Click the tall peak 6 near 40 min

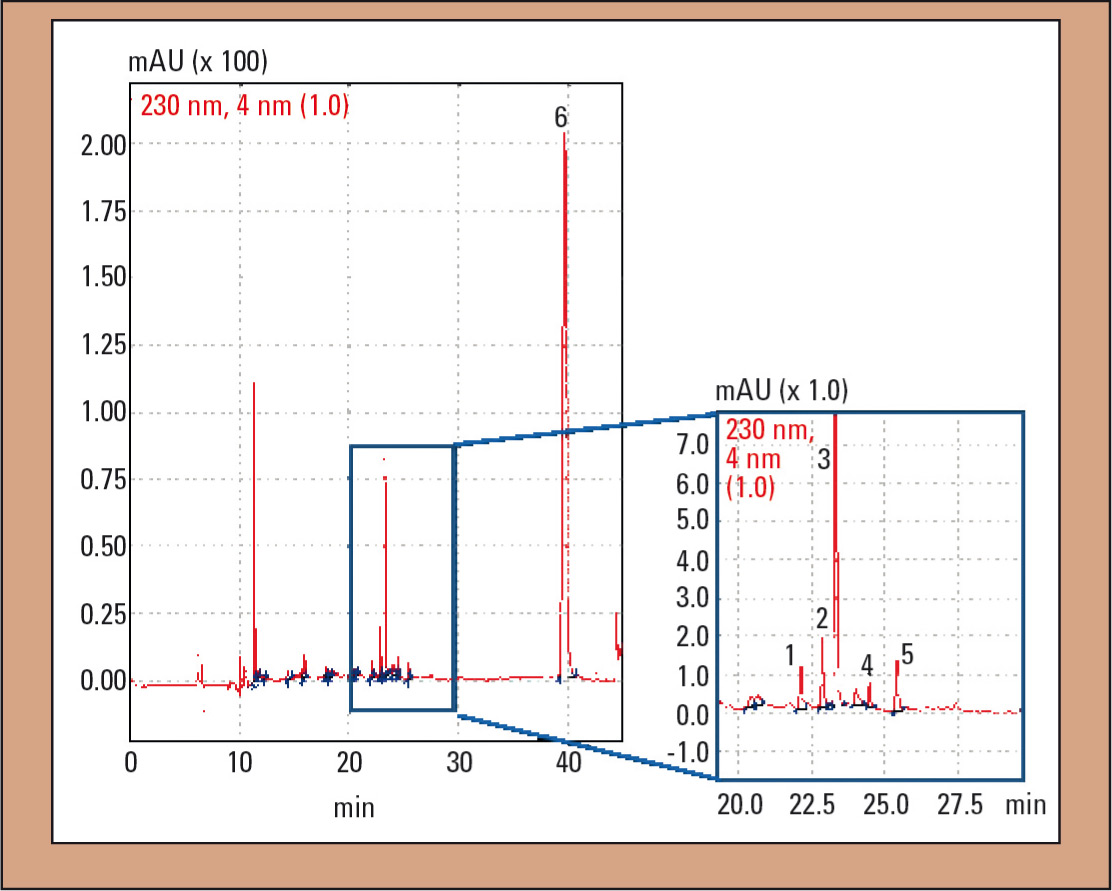click(565, 404)
